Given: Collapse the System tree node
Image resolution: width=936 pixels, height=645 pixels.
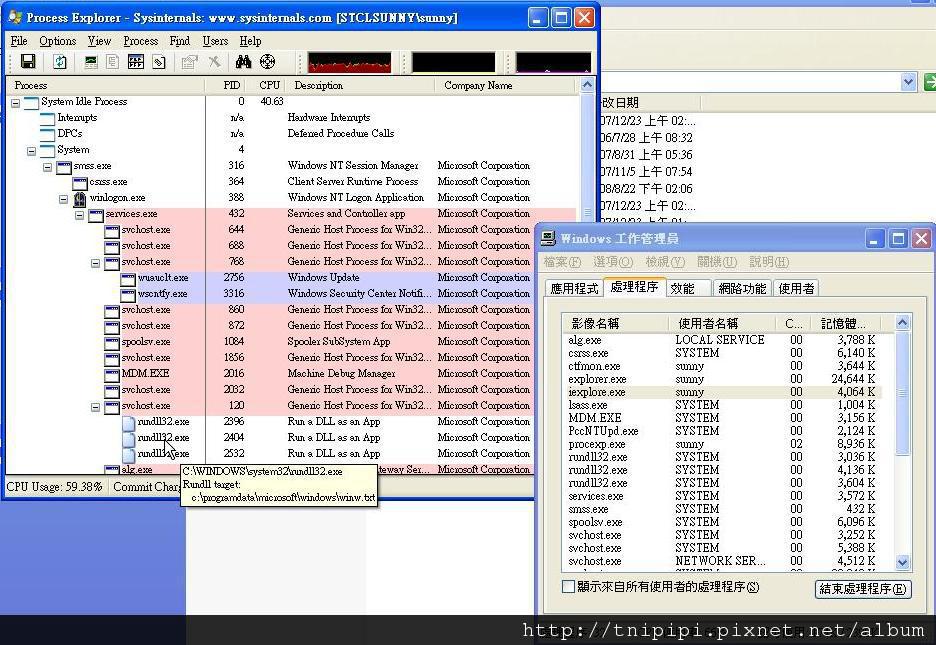Looking at the screenshot, I should (32, 151).
